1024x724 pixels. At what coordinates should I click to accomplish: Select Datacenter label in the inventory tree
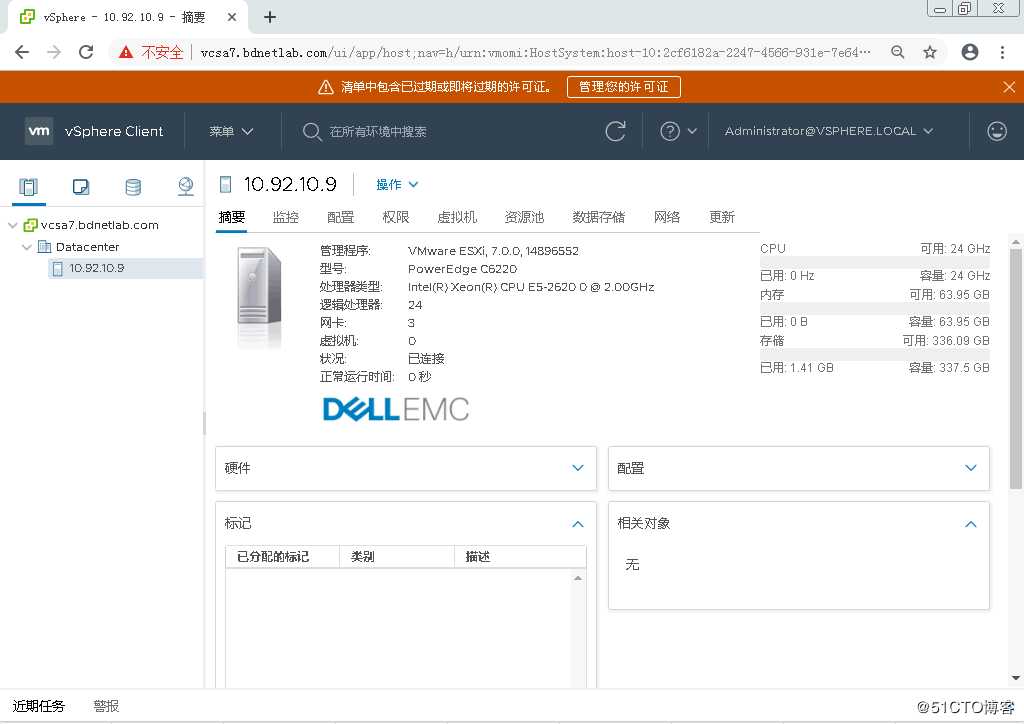[88, 247]
